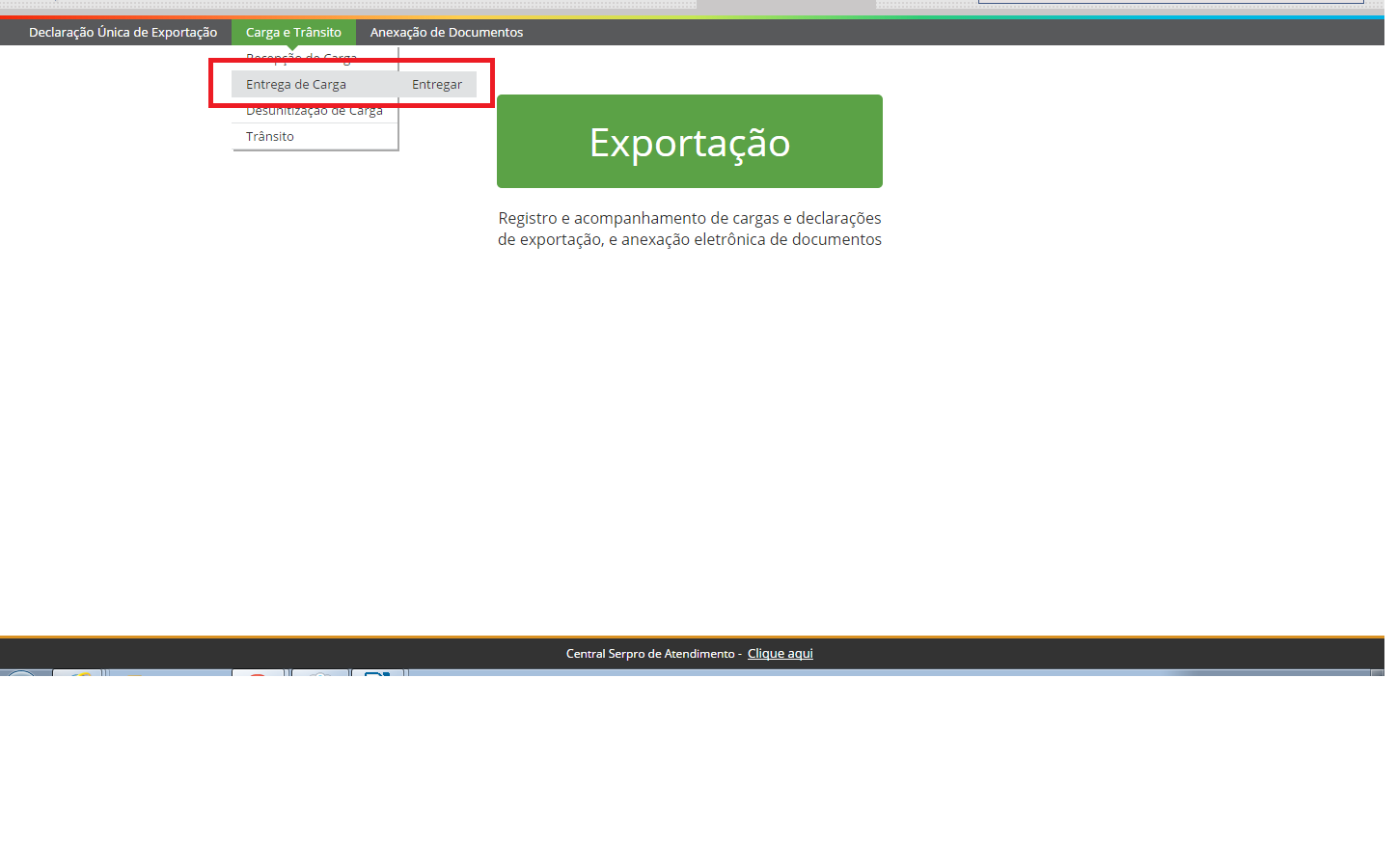Click the green Exportação banner
The image size is (1397, 868).
(689, 141)
